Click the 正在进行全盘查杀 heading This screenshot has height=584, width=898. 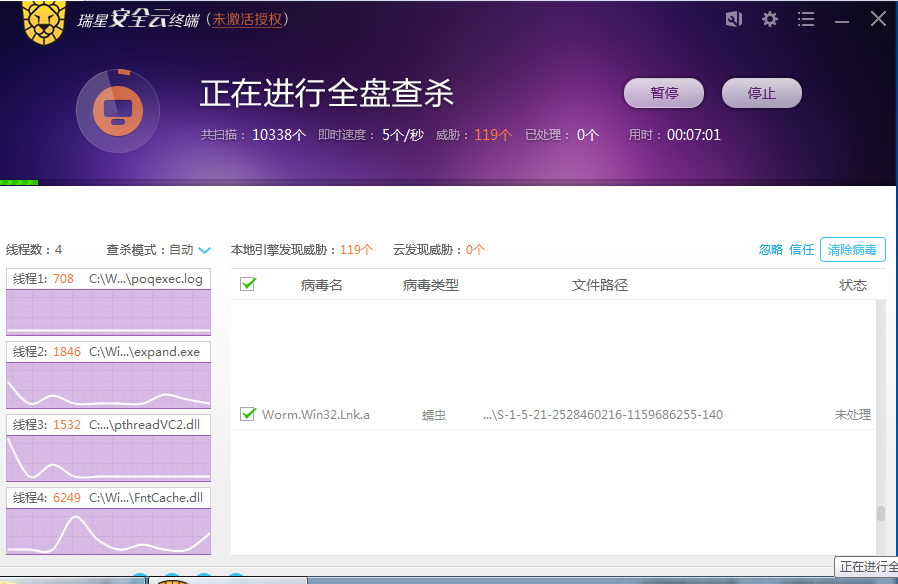point(327,93)
